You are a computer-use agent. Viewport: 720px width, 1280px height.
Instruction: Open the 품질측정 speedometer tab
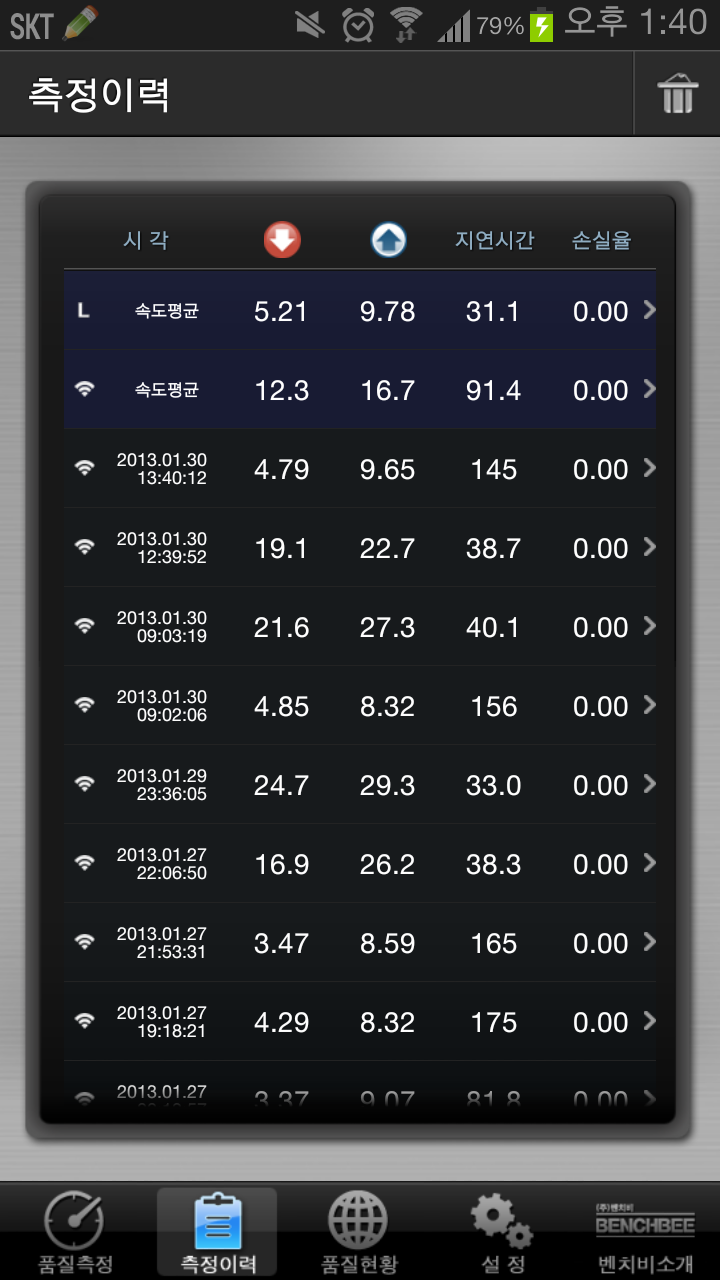[75, 1232]
